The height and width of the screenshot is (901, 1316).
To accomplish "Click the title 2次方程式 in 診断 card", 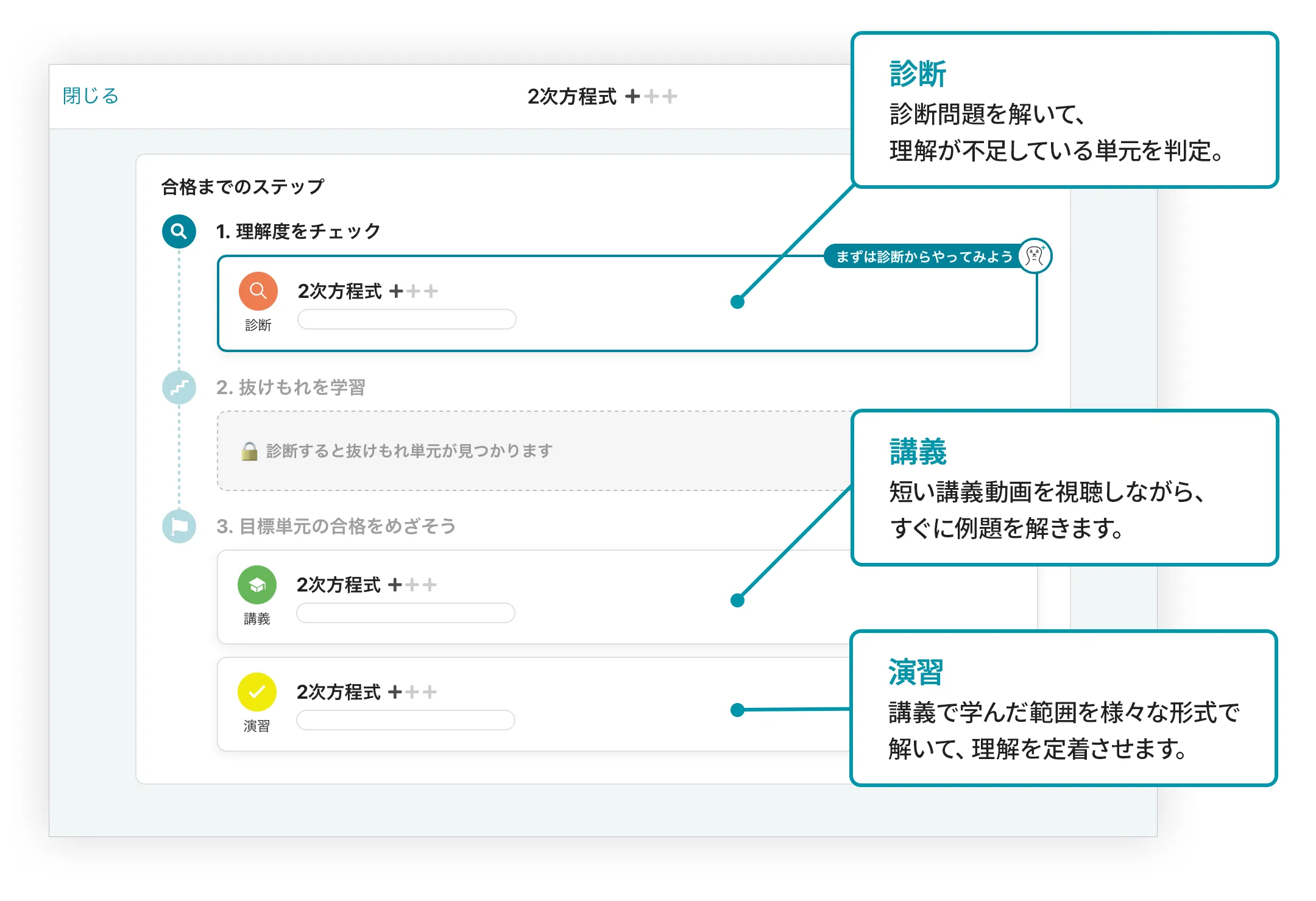I will click(x=340, y=291).
